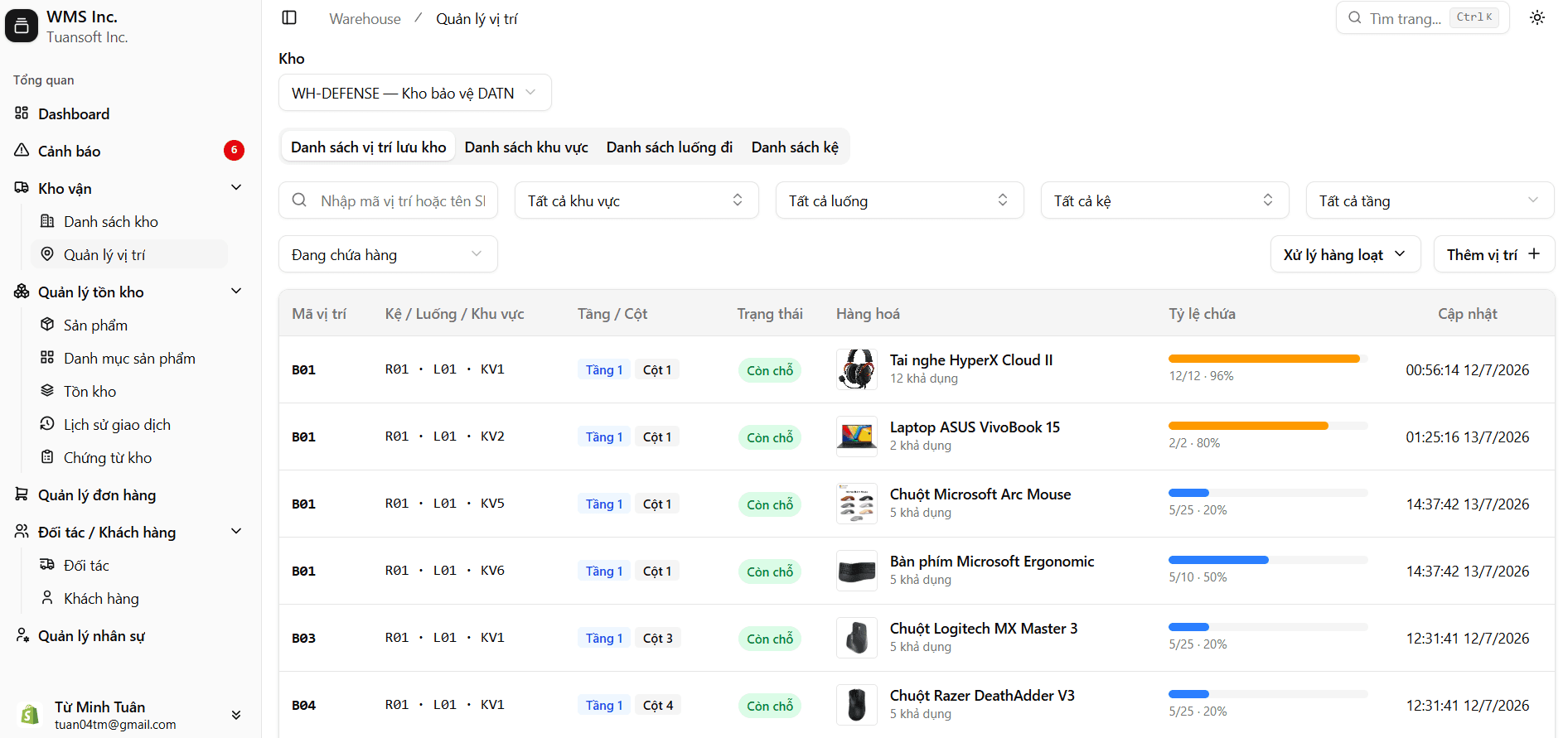The width and height of the screenshot is (1568, 738).
Task: Click the location code search field
Action: [x=388, y=200]
